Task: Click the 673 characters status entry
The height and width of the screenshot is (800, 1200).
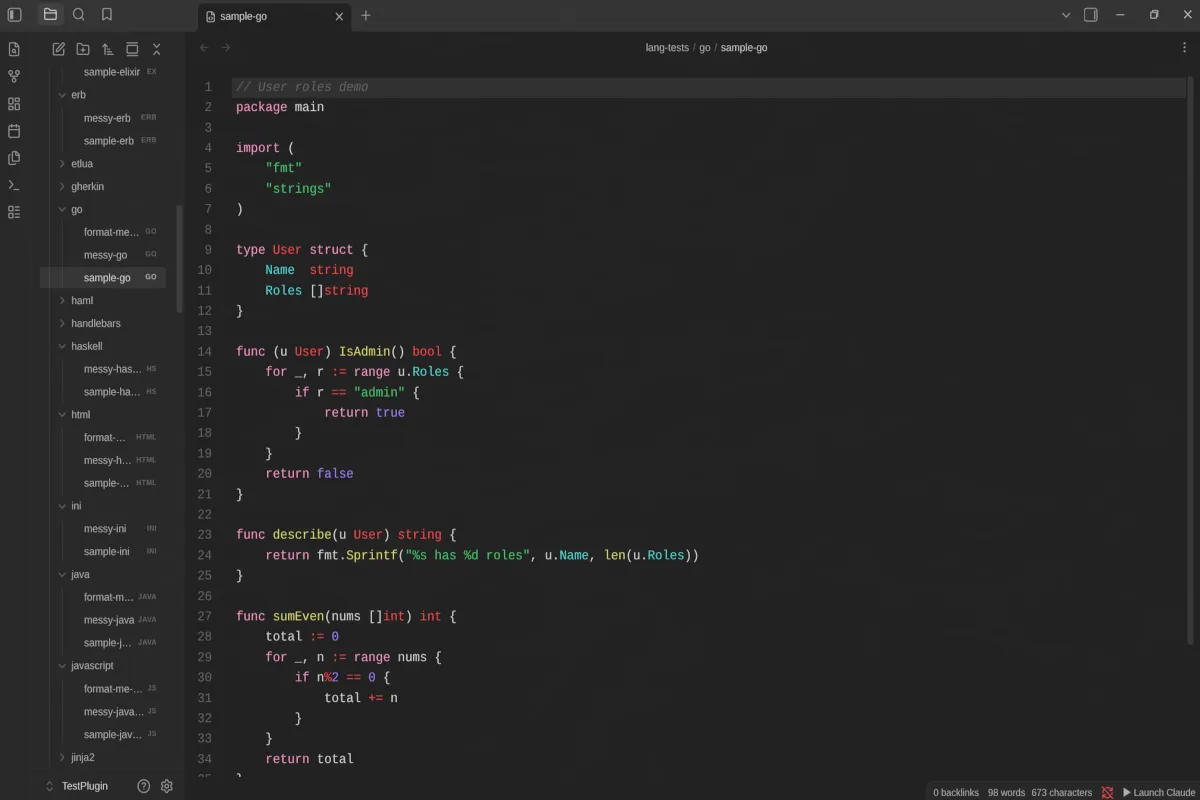Action: click(x=1062, y=792)
